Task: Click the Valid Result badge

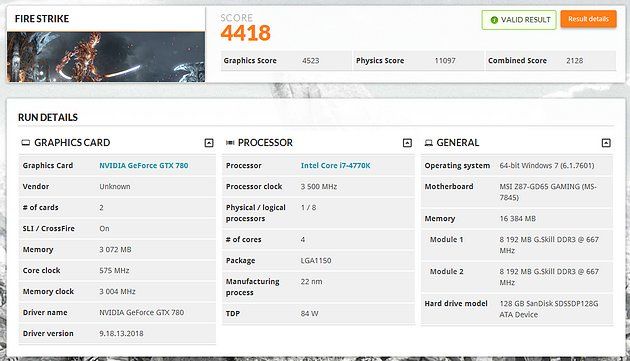Action: pyautogui.click(x=519, y=20)
